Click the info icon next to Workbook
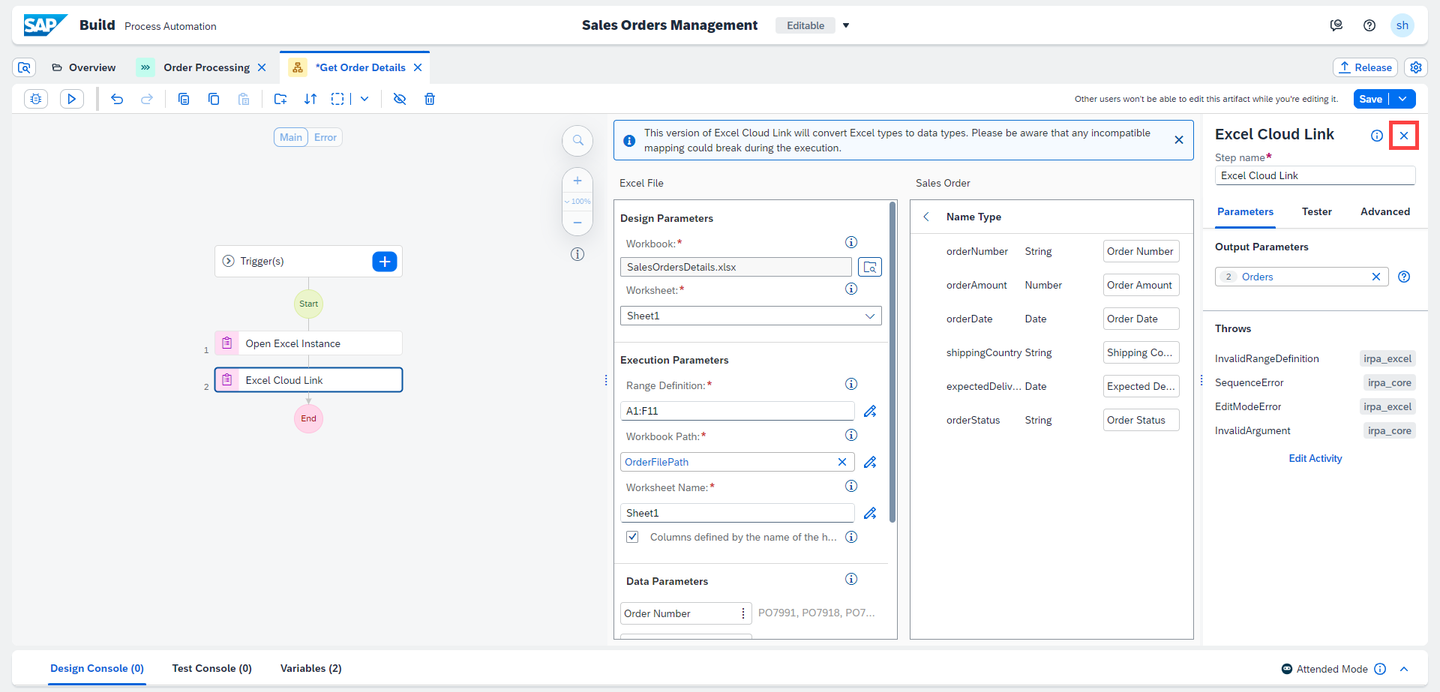The width and height of the screenshot is (1440, 692). [851, 242]
